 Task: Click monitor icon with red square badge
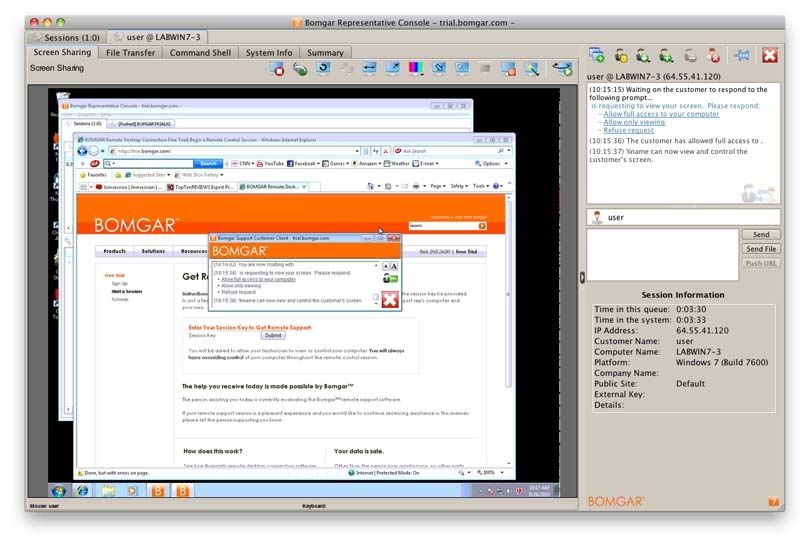click(508, 69)
